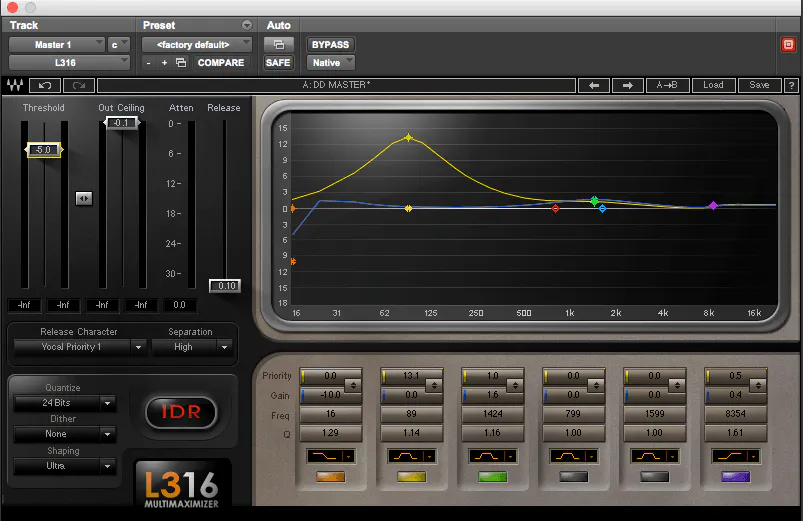Image resolution: width=803 pixels, height=521 pixels.
Task: Select the blue diamond band node
Action: pos(602,209)
